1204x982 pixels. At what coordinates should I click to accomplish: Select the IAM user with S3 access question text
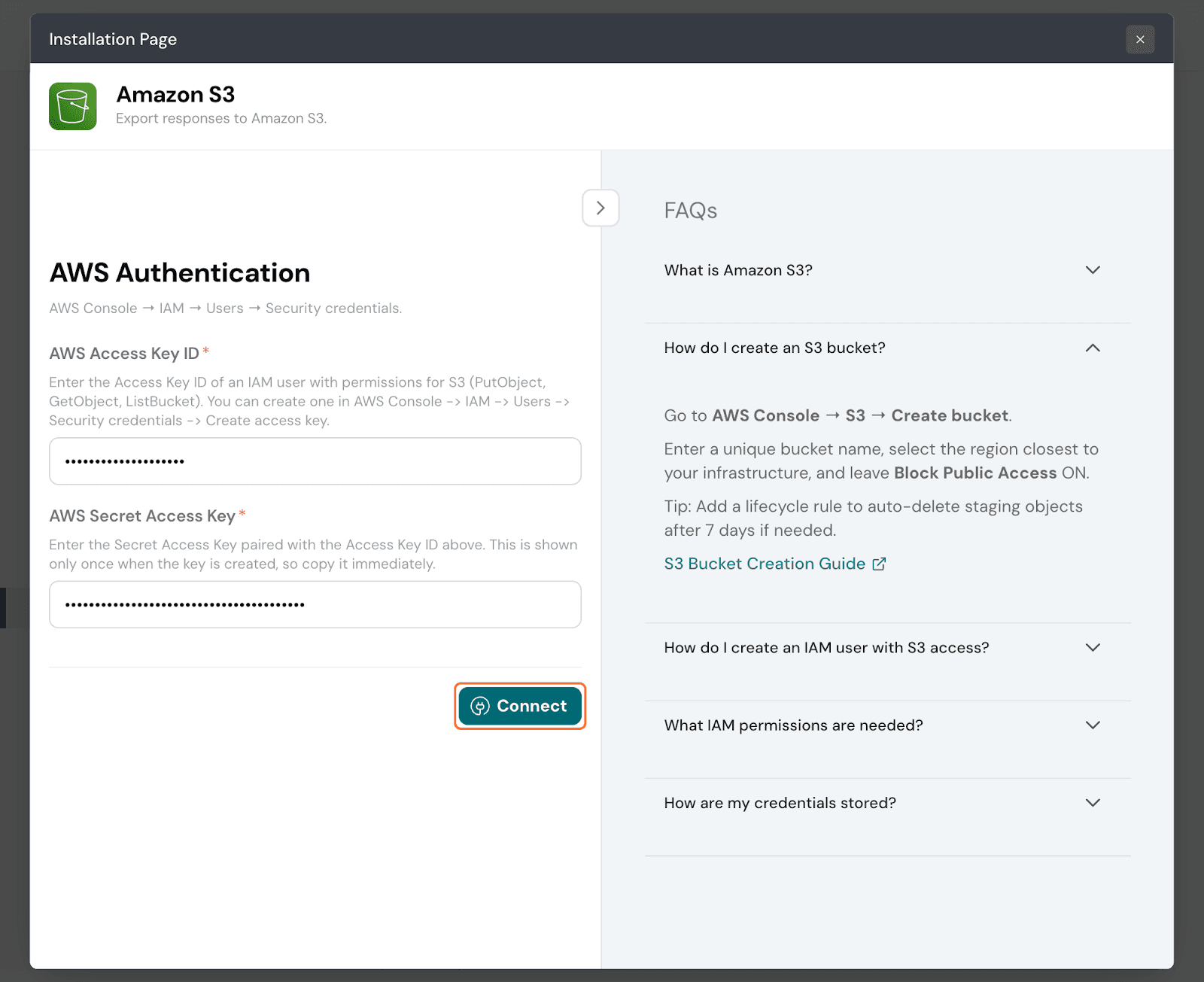[x=826, y=648]
